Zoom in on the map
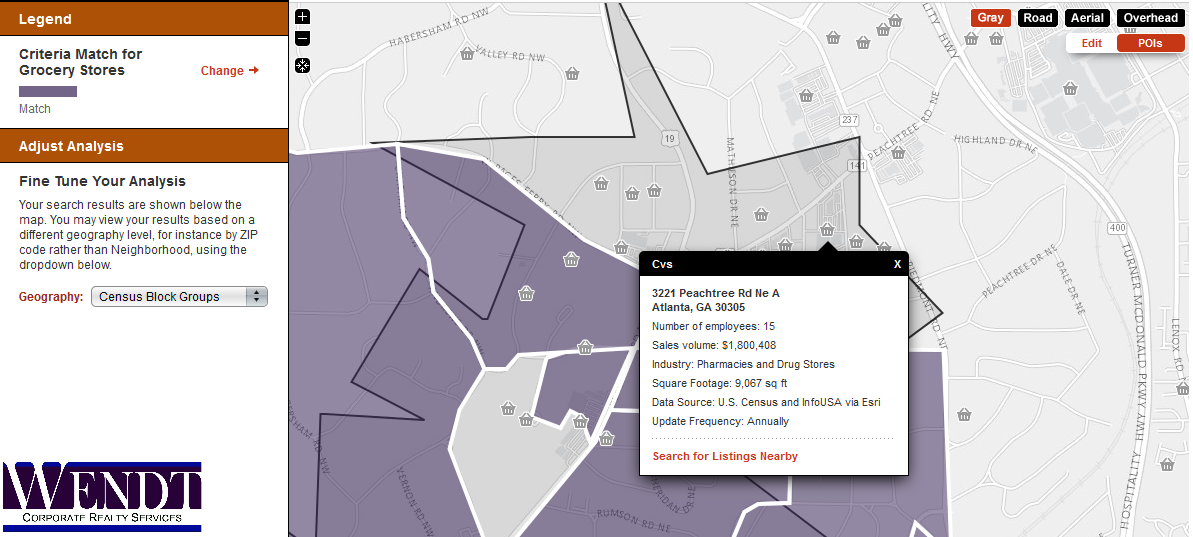 [x=303, y=17]
